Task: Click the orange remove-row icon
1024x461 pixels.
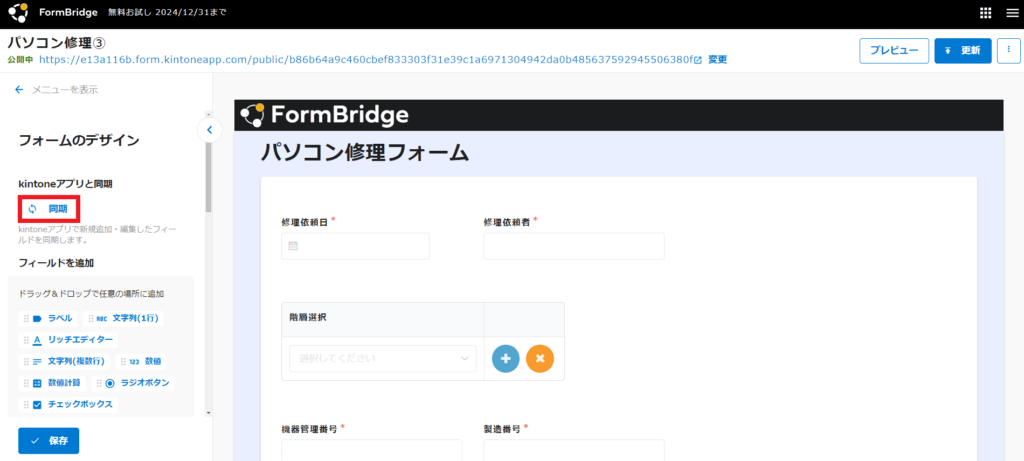Action: pos(540,358)
